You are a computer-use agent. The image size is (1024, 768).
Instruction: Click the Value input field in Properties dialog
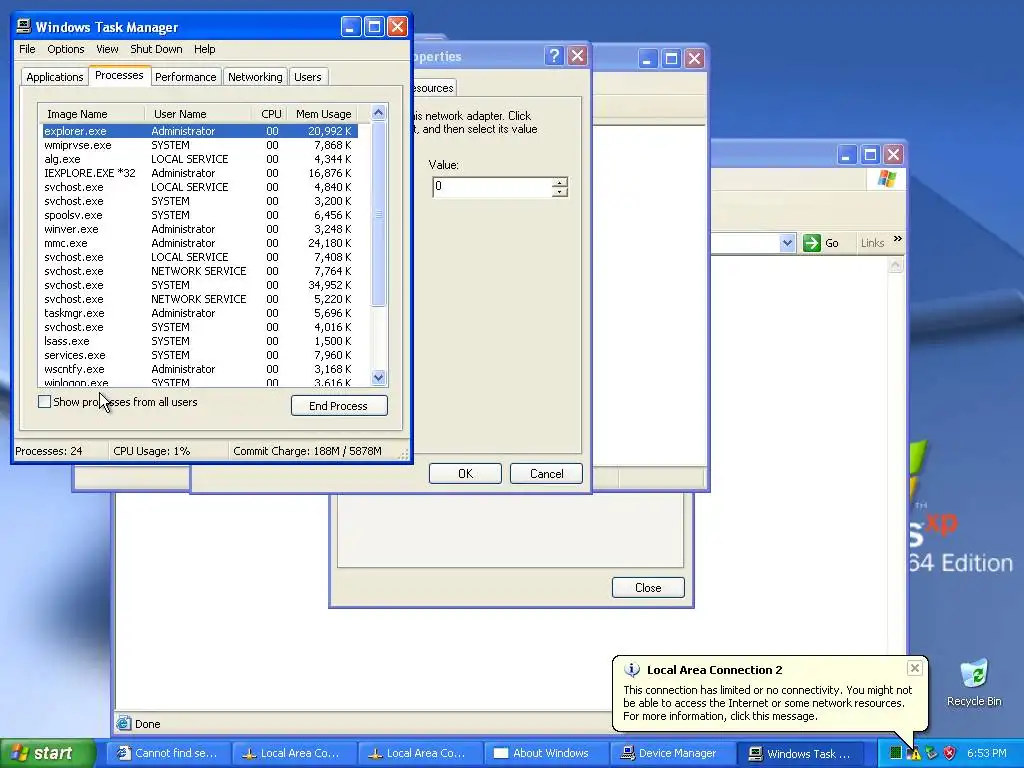coord(493,187)
